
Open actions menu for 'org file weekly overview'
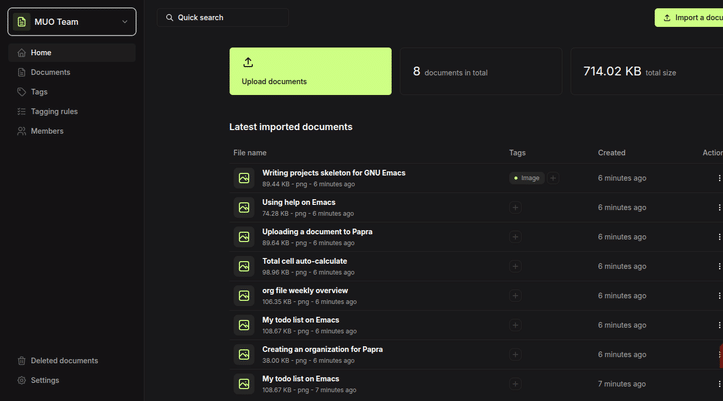click(719, 295)
